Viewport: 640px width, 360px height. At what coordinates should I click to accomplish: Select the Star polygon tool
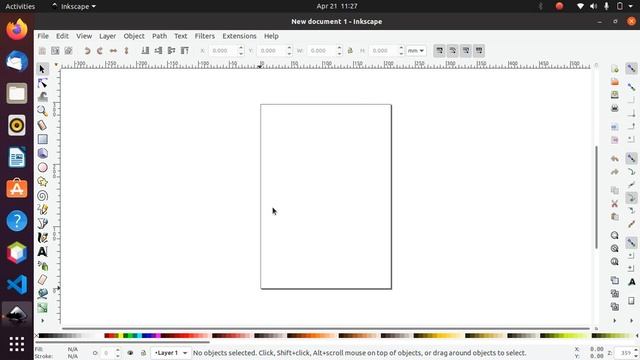[42, 182]
